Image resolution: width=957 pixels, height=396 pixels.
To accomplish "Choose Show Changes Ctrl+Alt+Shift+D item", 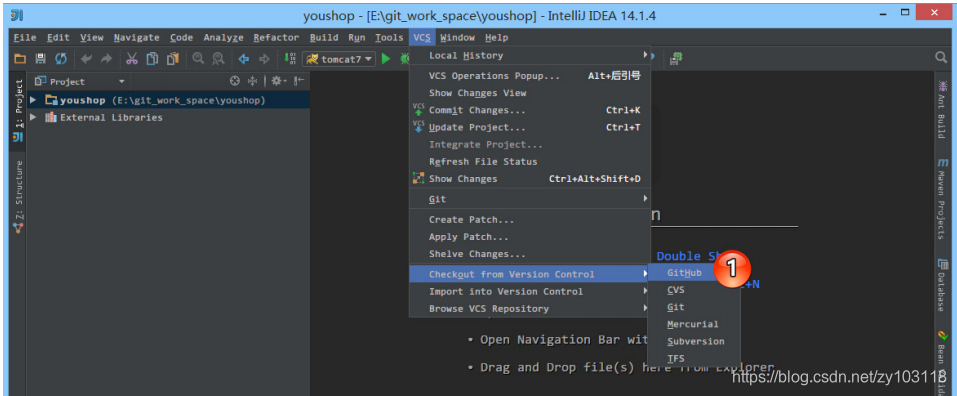I will point(530,179).
